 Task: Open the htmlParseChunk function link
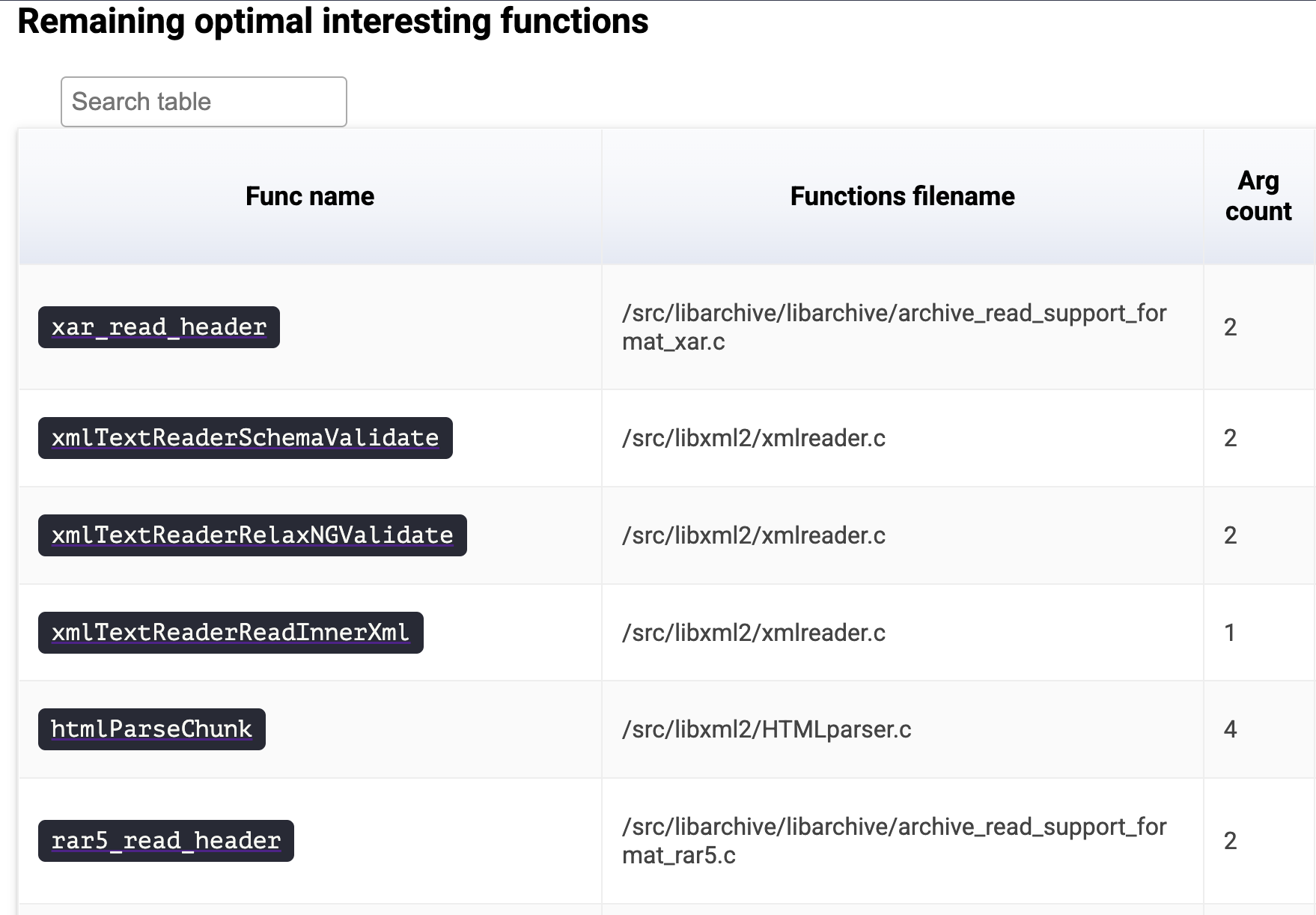tap(150, 729)
